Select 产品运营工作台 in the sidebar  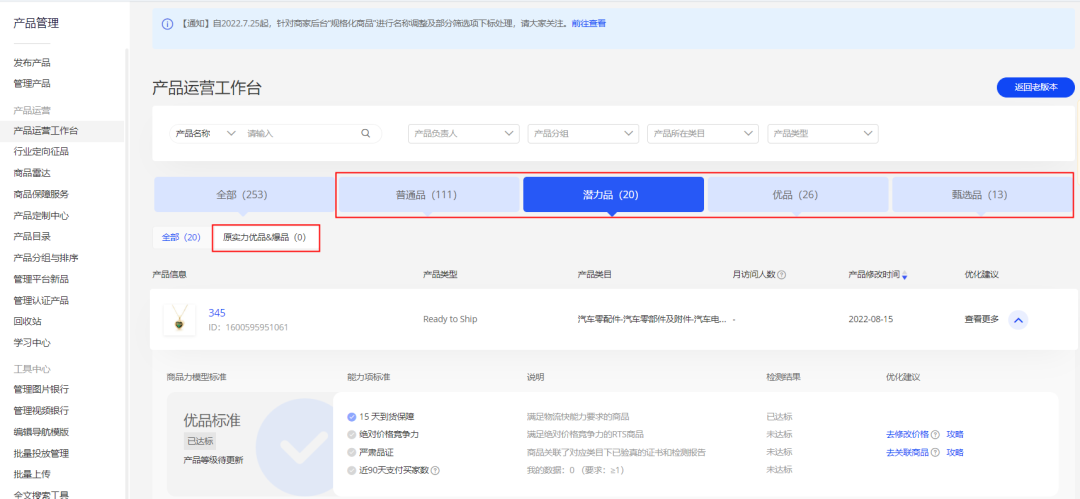(46, 131)
